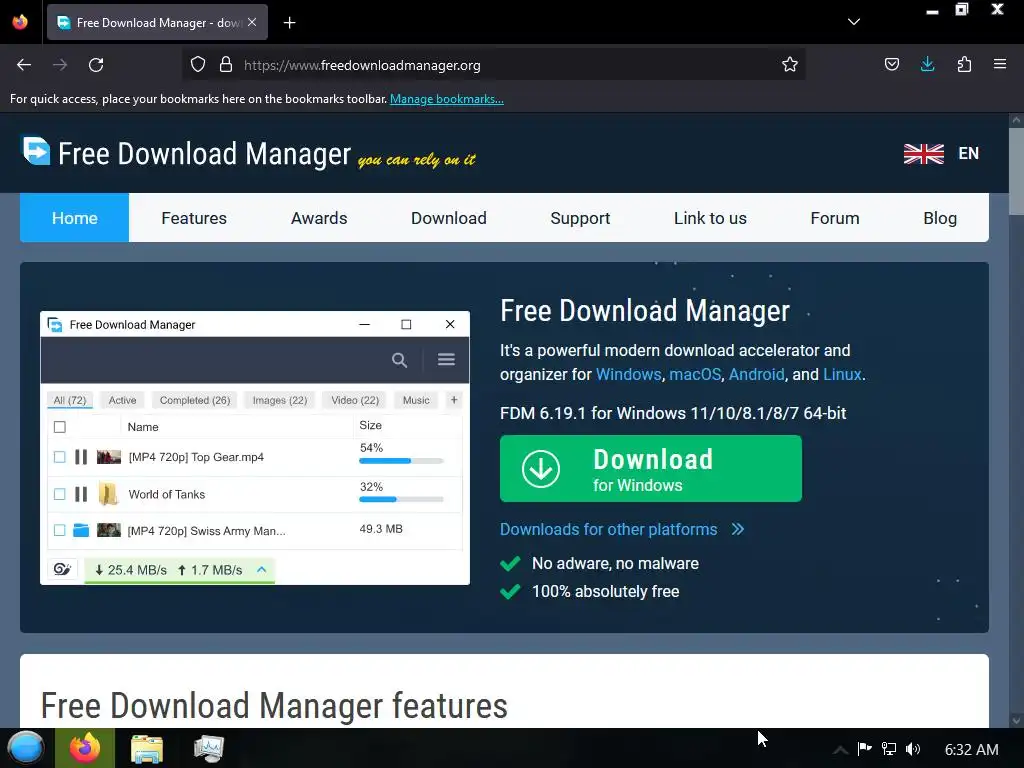Click the volume speaker tray icon
This screenshot has width=1024, height=768.
pyautogui.click(x=913, y=749)
